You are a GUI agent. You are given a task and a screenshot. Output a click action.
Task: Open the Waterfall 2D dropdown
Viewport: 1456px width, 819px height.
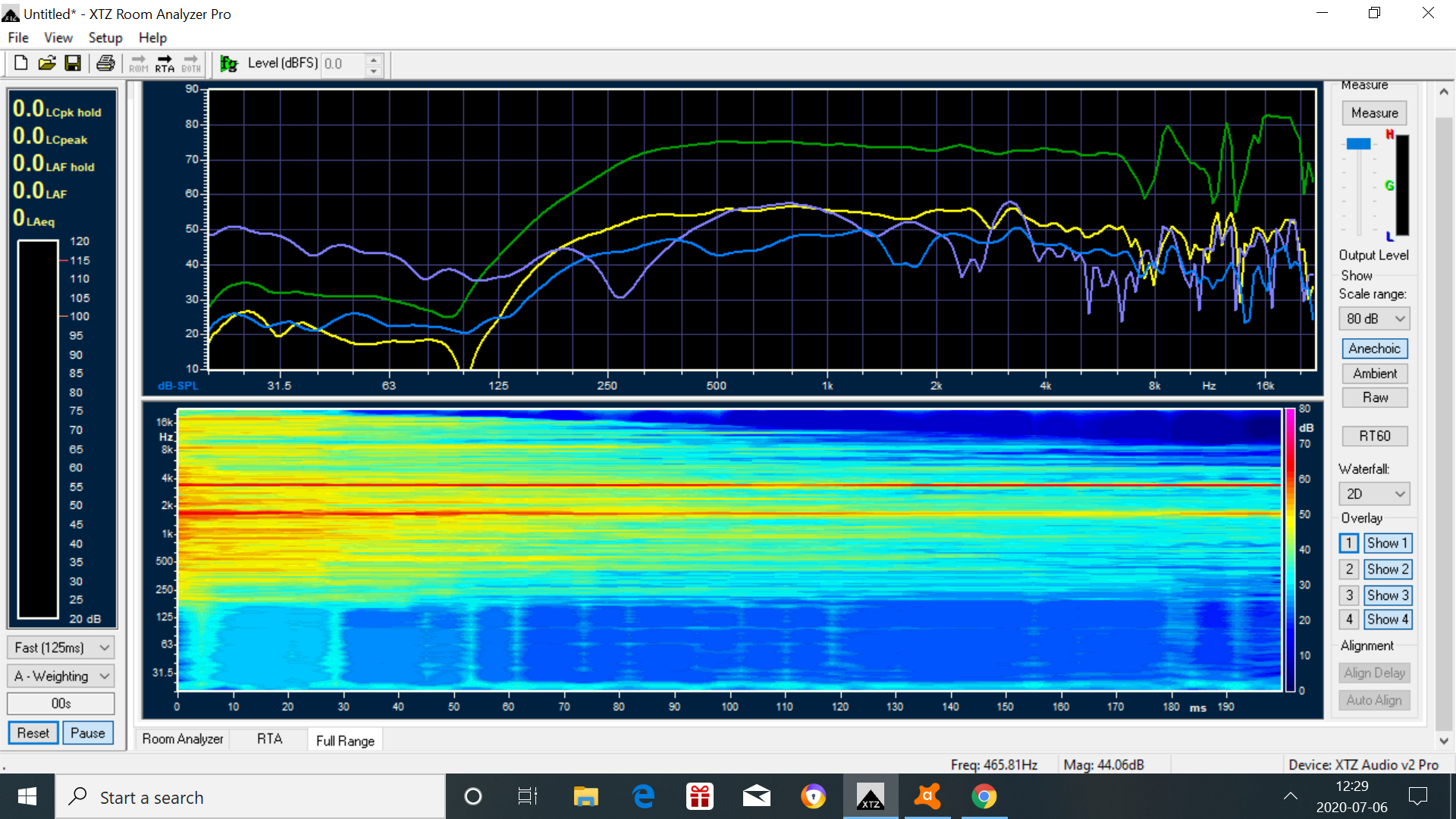tap(1374, 494)
